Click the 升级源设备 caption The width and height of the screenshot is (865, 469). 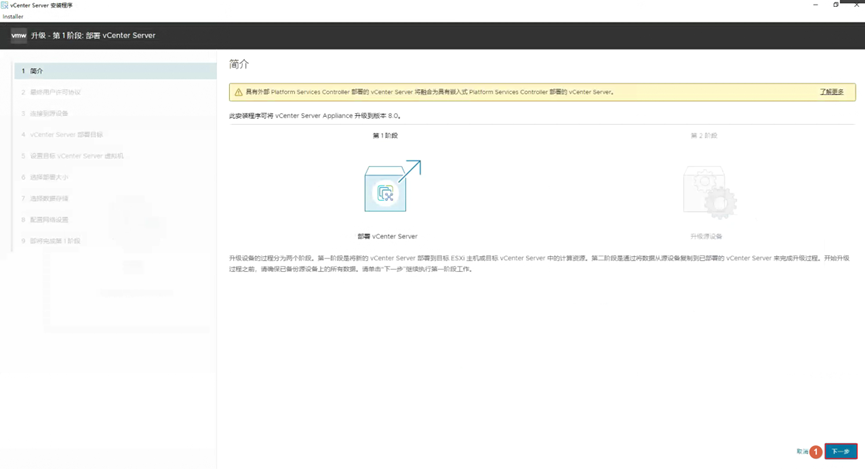coord(706,236)
